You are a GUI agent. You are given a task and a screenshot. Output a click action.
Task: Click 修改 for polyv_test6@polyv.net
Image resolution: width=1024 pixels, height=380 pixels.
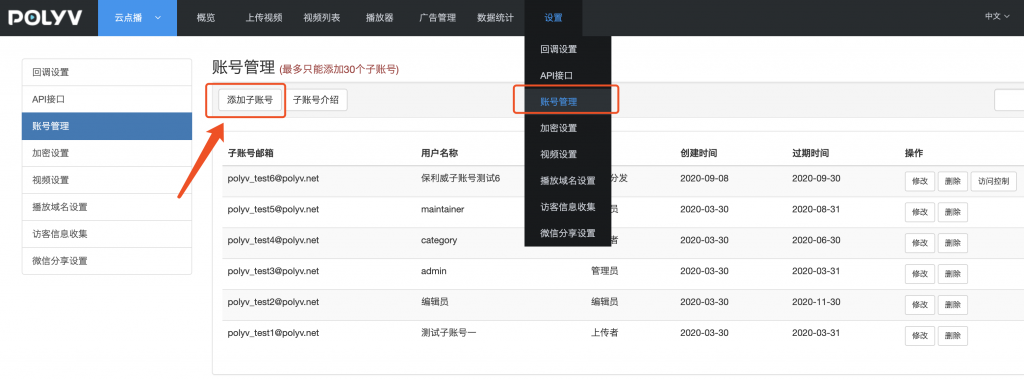[x=920, y=182]
